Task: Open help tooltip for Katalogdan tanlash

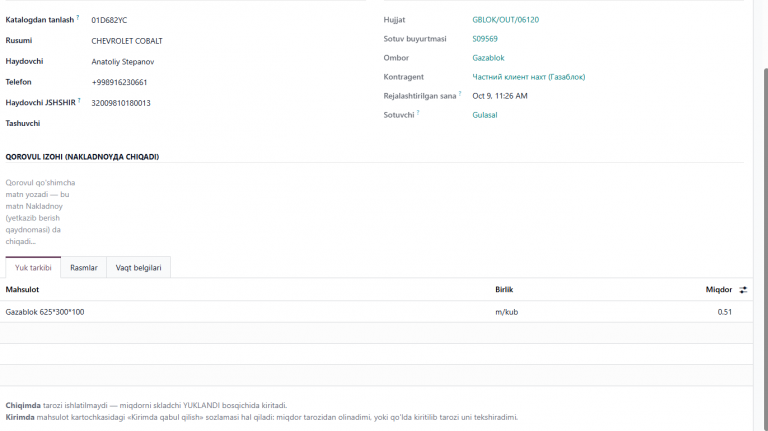Action: [78, 18]
